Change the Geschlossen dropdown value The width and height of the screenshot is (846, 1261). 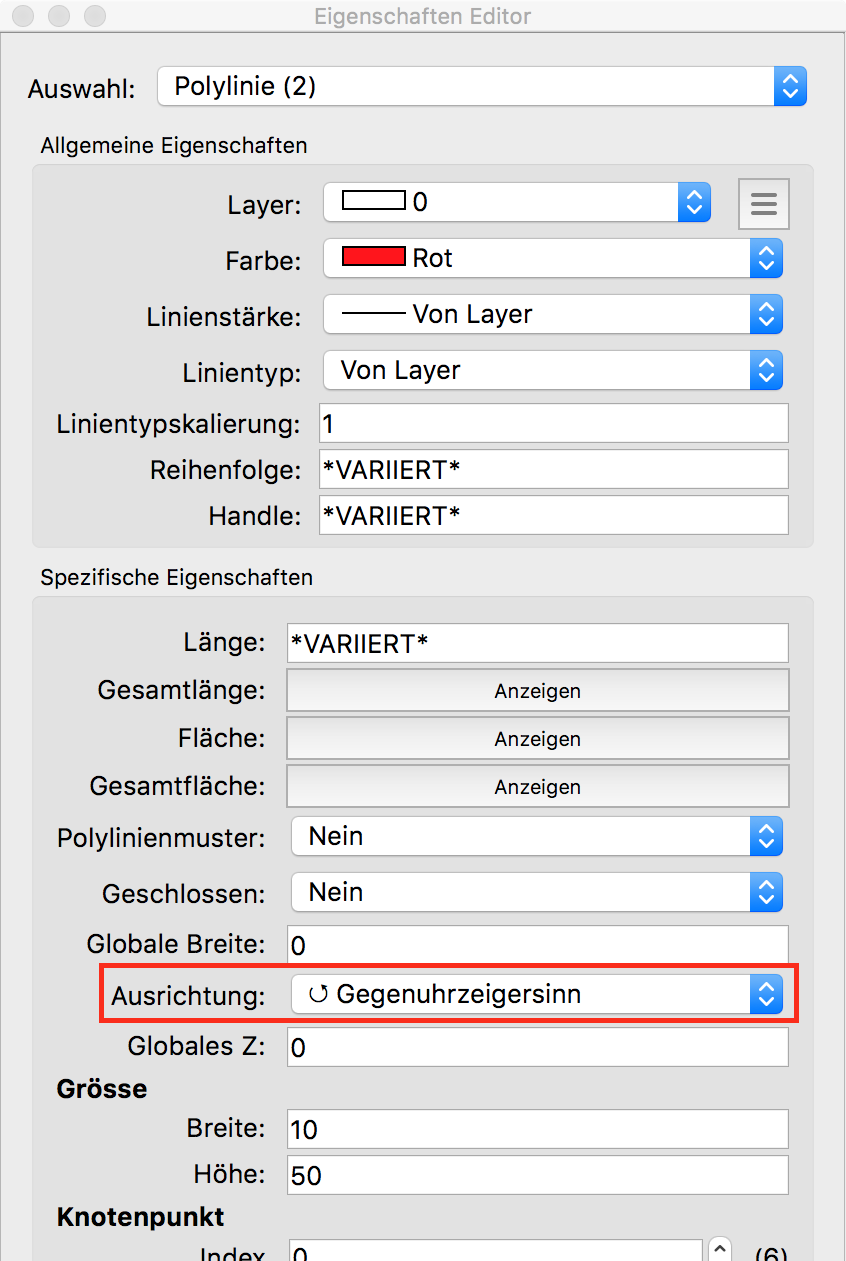536,892
